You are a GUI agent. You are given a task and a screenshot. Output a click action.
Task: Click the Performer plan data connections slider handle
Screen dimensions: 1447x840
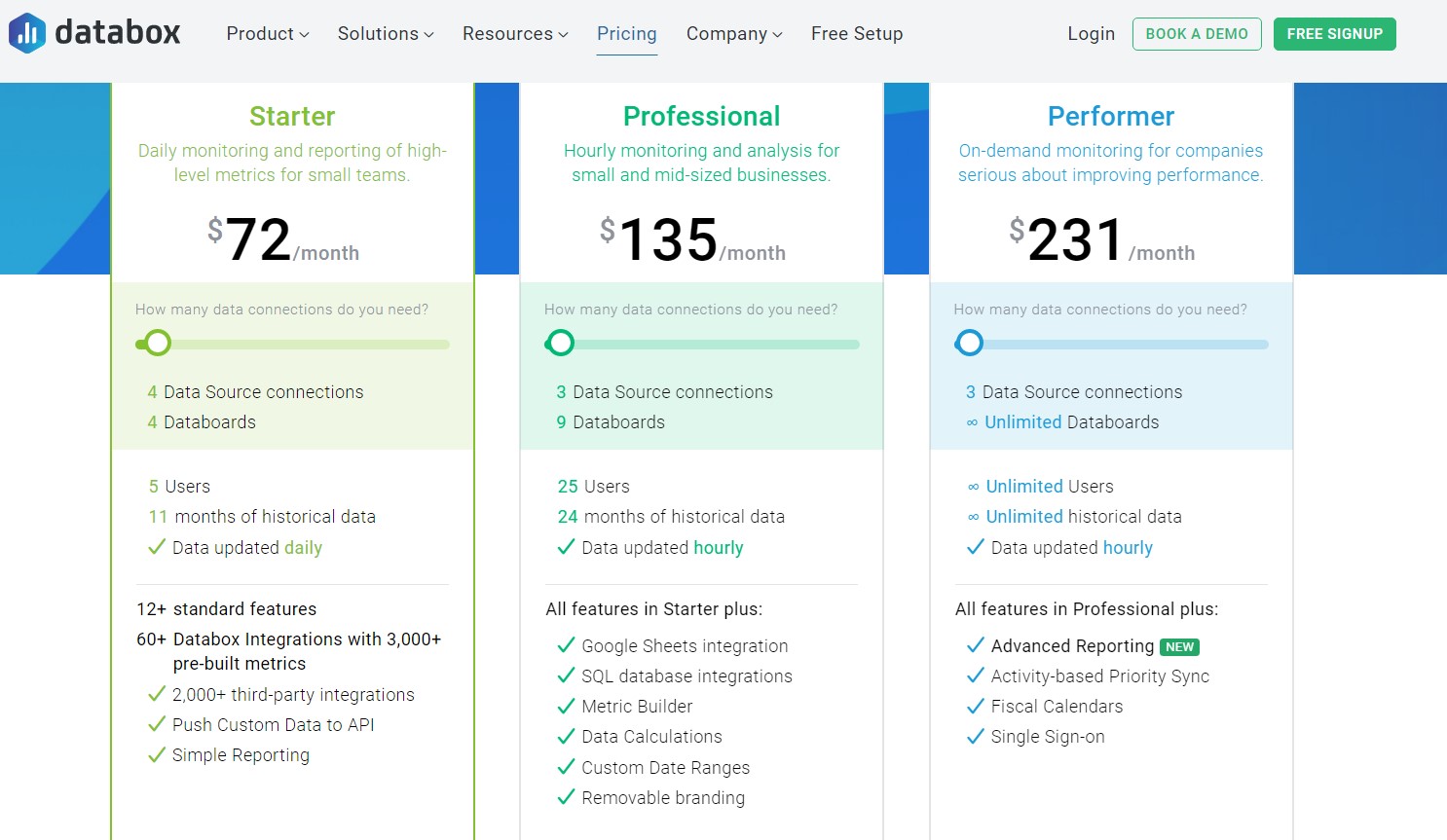[x=969, y=343]
